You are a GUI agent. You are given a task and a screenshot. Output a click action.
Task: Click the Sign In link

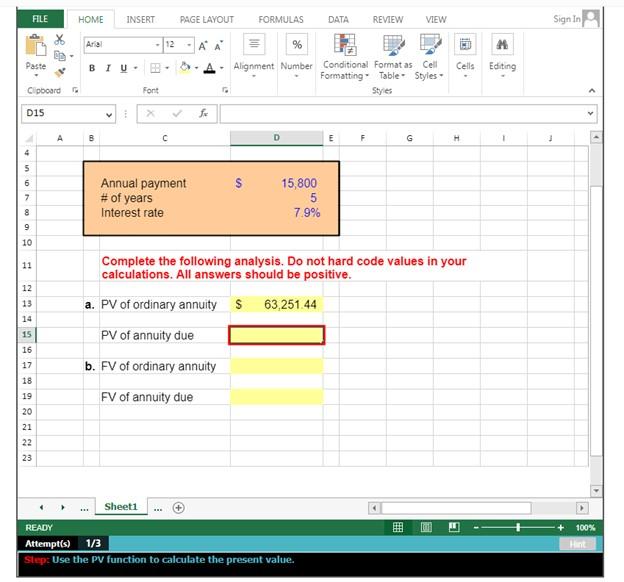point(567,19)
